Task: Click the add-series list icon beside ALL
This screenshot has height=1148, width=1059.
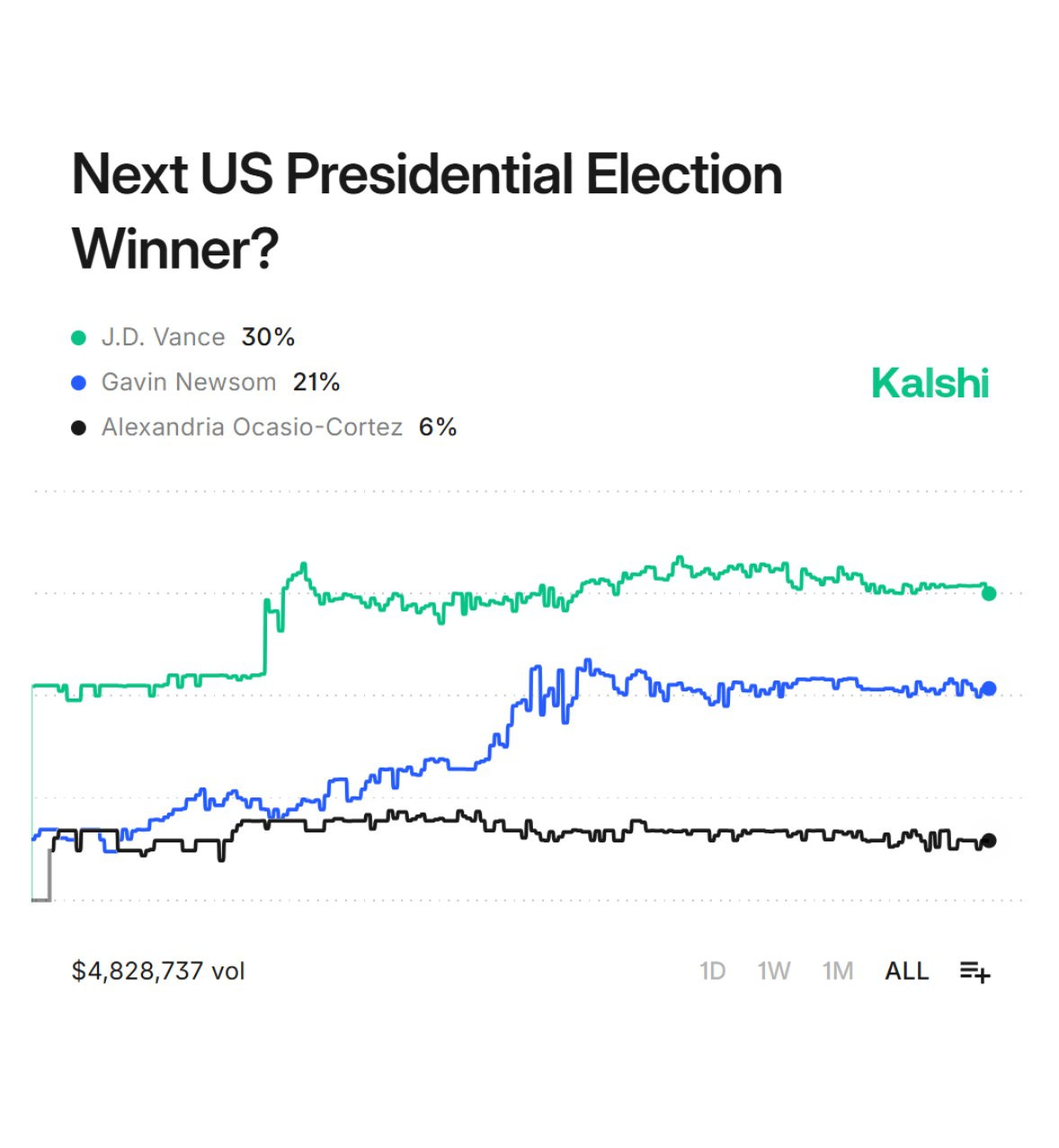Action: tap(974, 971)
